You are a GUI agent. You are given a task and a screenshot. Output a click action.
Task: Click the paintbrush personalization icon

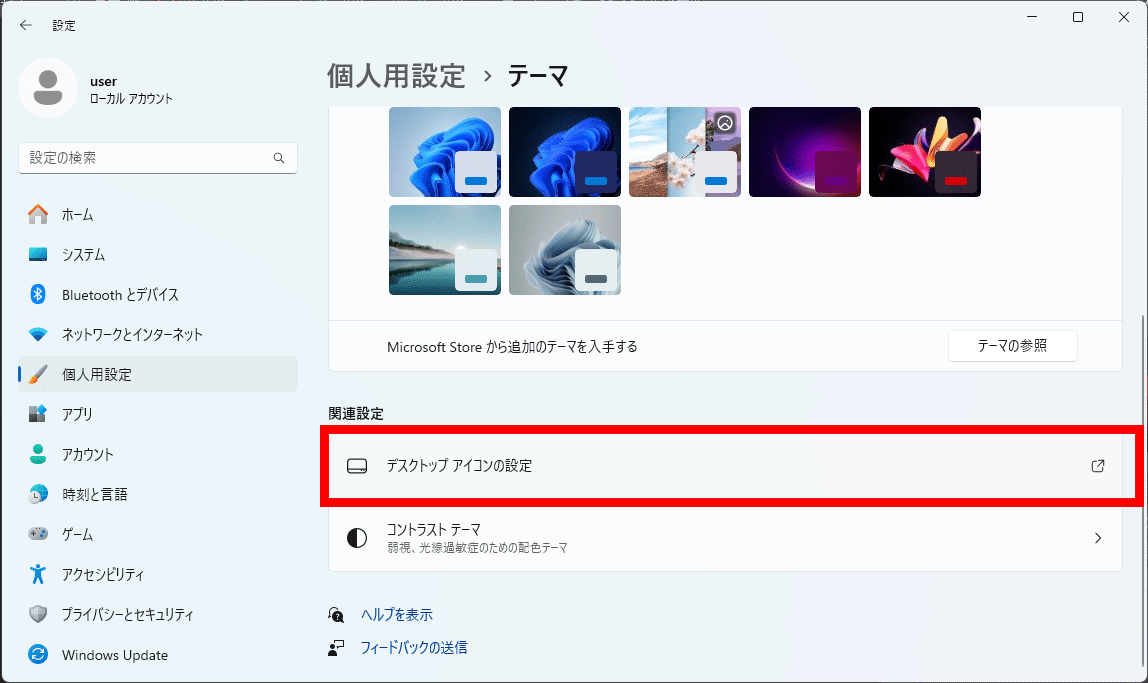pos(38,374)
